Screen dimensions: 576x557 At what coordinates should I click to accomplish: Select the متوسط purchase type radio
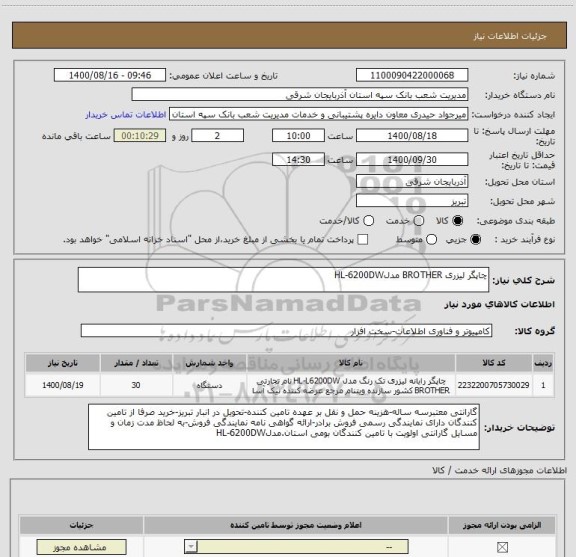[x=431, y=240]
